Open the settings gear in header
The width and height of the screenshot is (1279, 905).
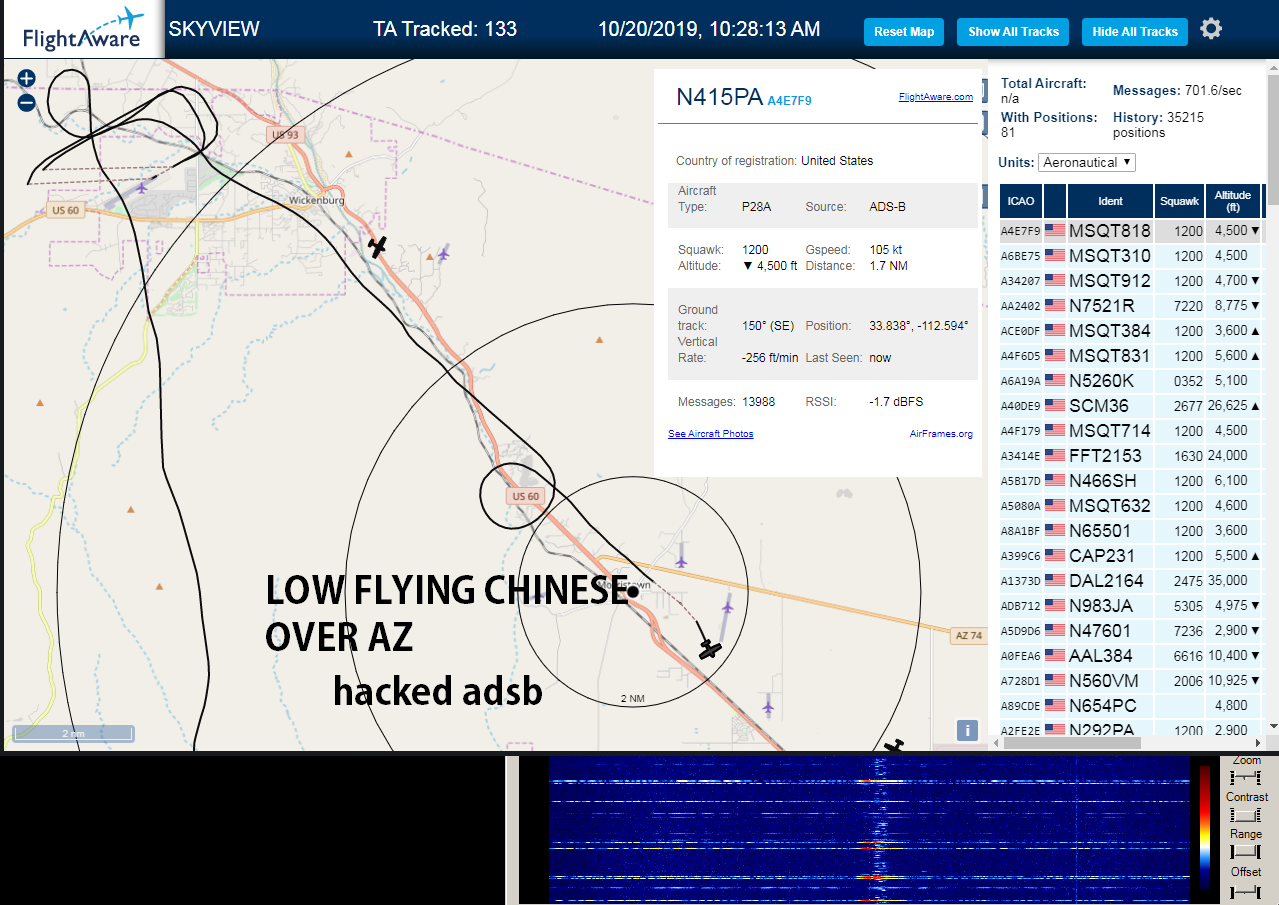tap(1211, 29)
